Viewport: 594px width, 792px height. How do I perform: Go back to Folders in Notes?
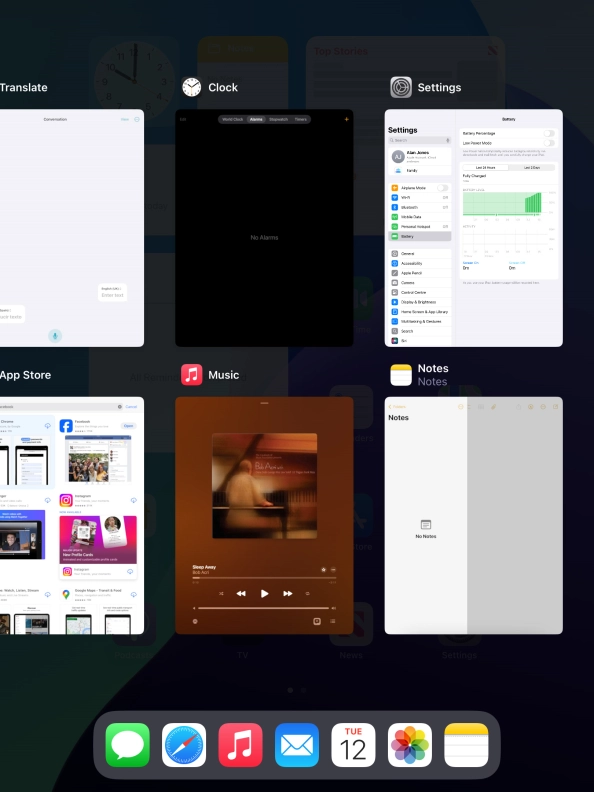pyautogui.click(x=398, y=407)
